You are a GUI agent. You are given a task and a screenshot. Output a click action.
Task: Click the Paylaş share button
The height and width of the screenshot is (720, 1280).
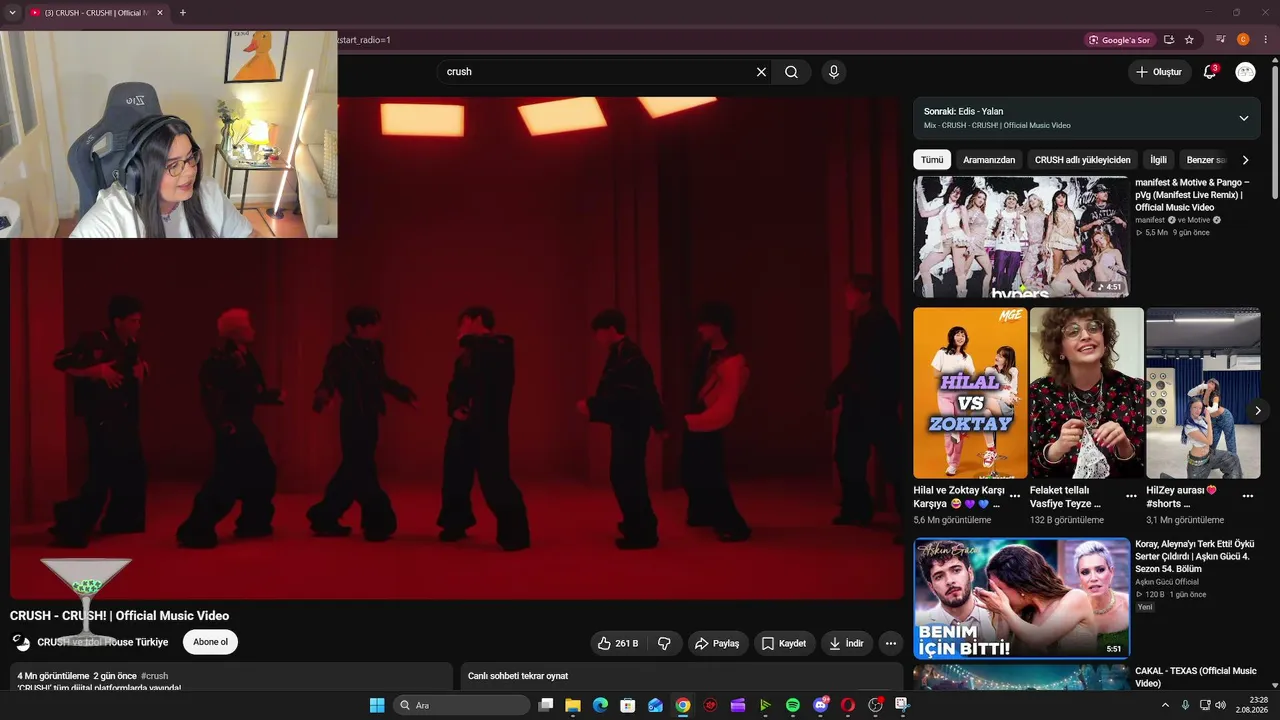(x=717, y=643)
